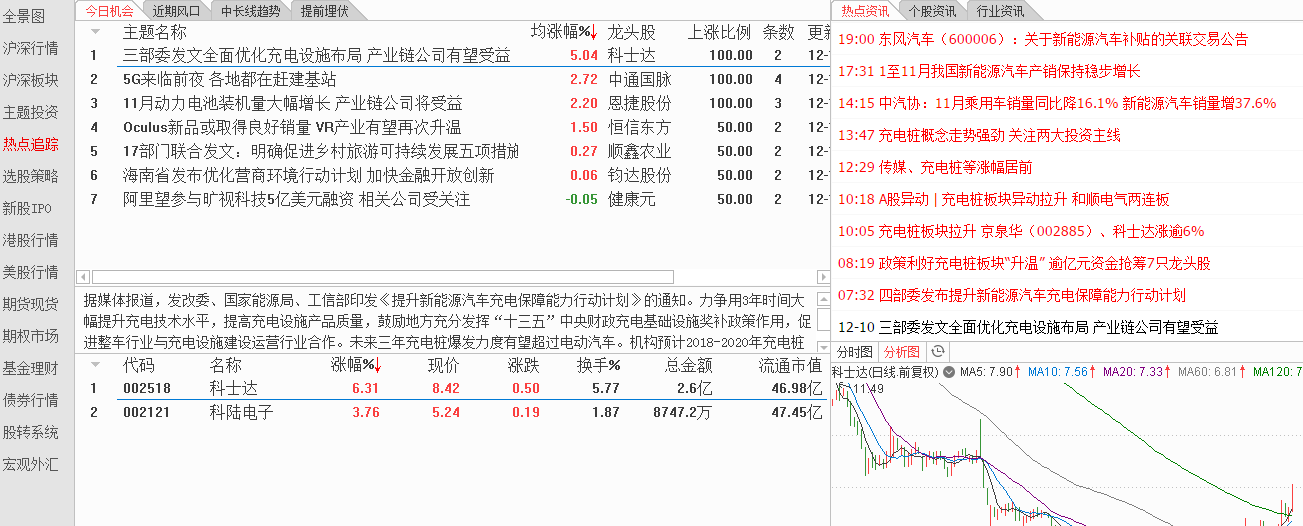This screenshot has height=526, width=1303.
Task: Open 全景图 in the sidebar
Action: 23,17
